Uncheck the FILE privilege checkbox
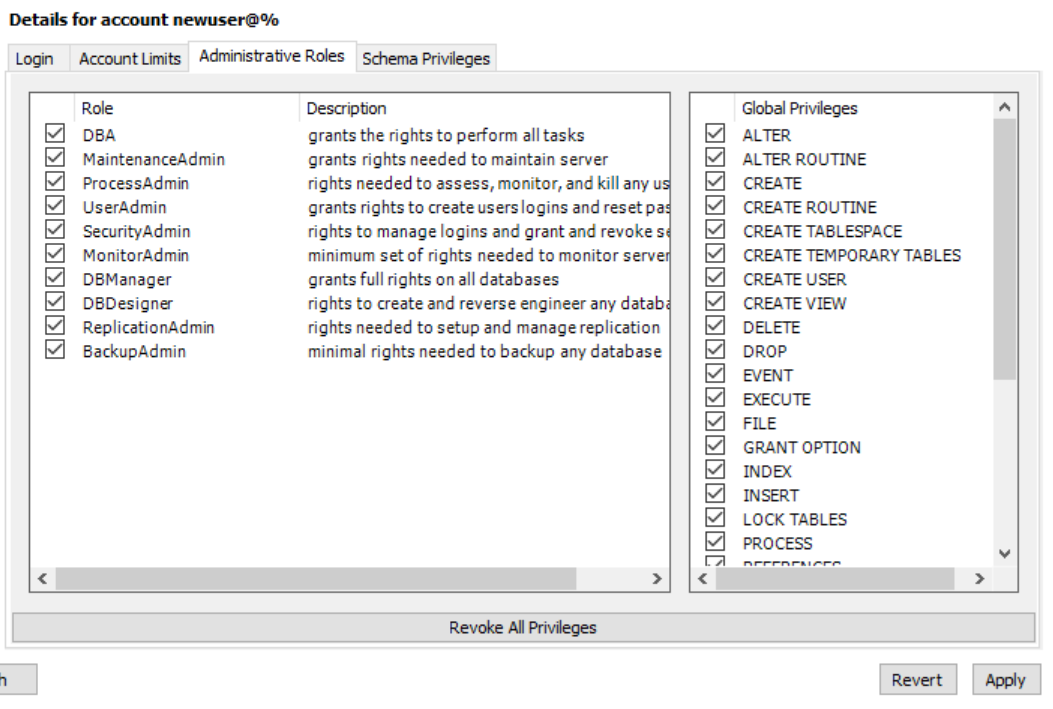Viewport: 1053px width, 709px height. (715, 422)
